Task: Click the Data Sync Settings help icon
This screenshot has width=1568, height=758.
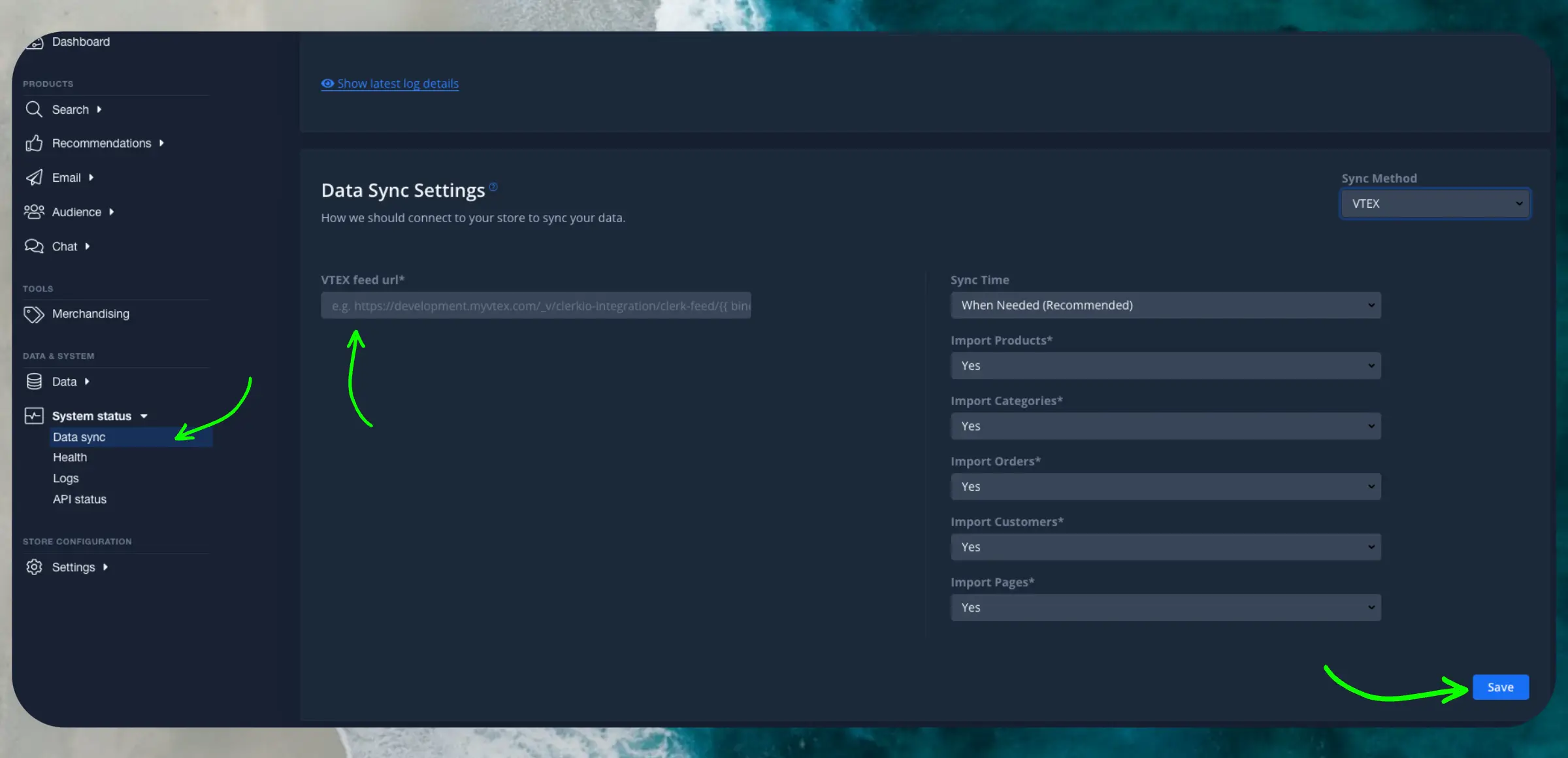Action: (x=494, y=188)
